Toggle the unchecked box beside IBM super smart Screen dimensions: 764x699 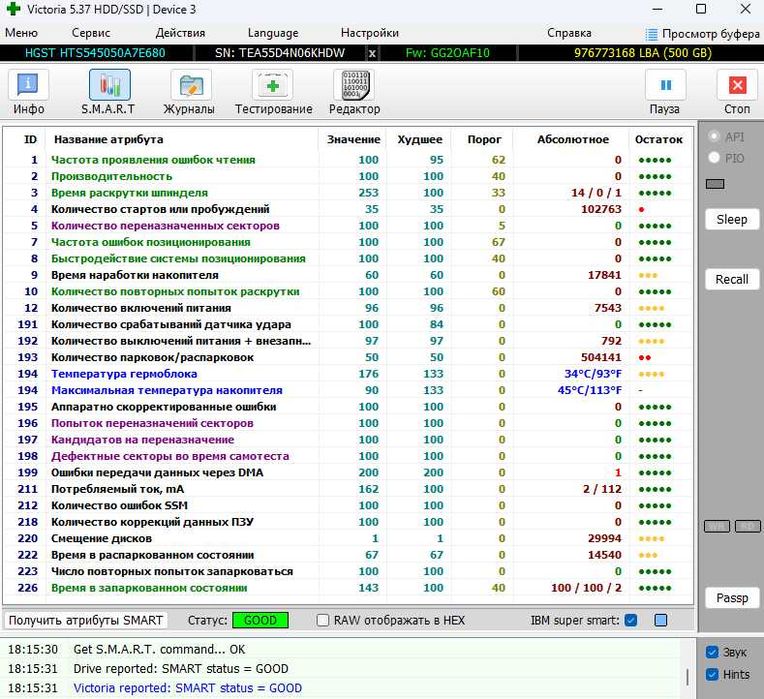[661, 620]
